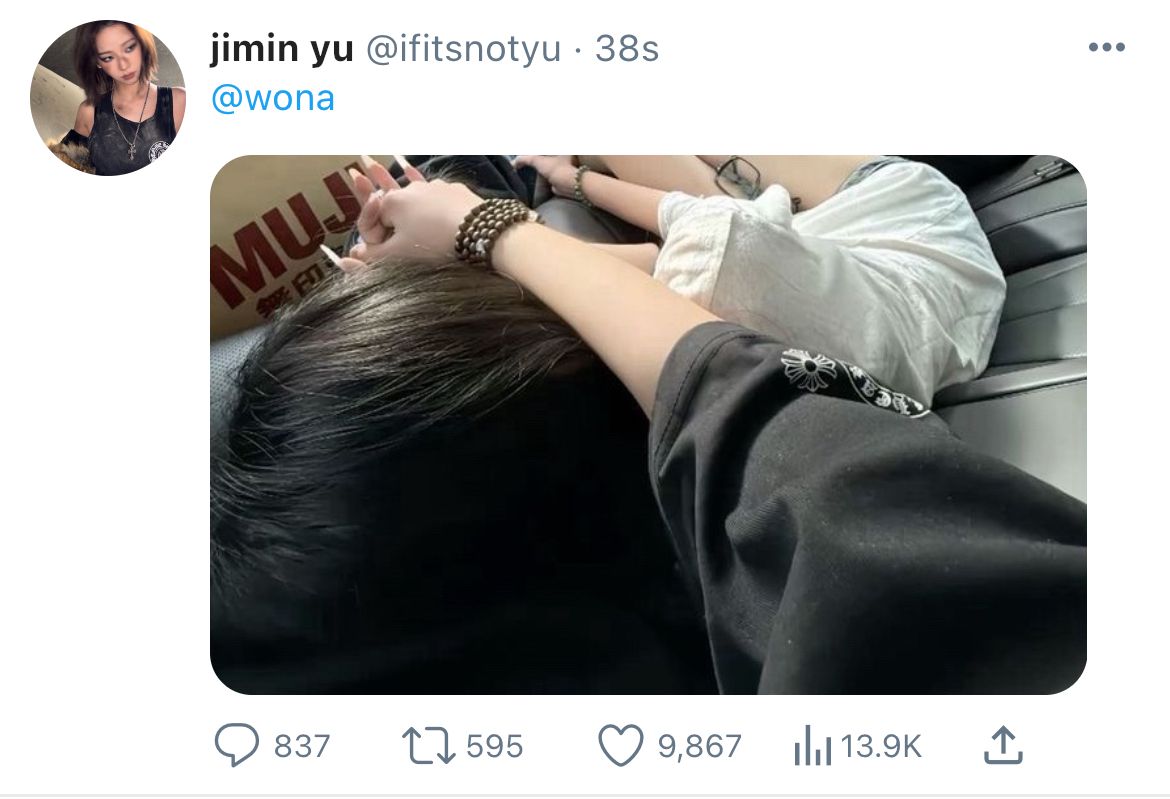1170x799 pixels.
Task: Click the 837 replies count
Action: (x=301, y=746)
